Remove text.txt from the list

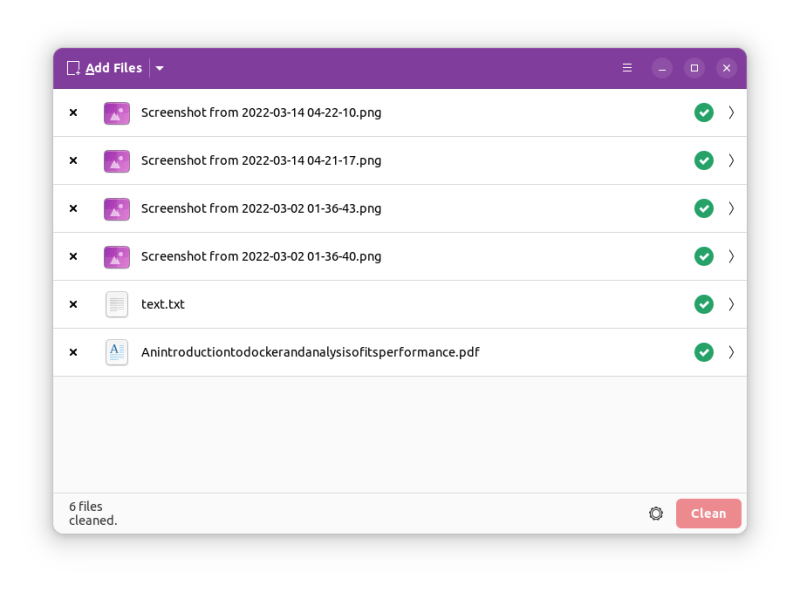pos(73,305)
